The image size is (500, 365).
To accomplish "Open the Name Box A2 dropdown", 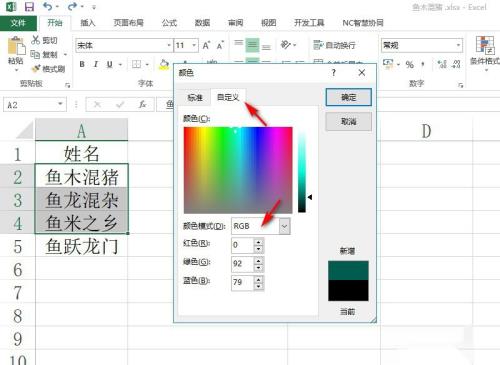I will (60, 104).
